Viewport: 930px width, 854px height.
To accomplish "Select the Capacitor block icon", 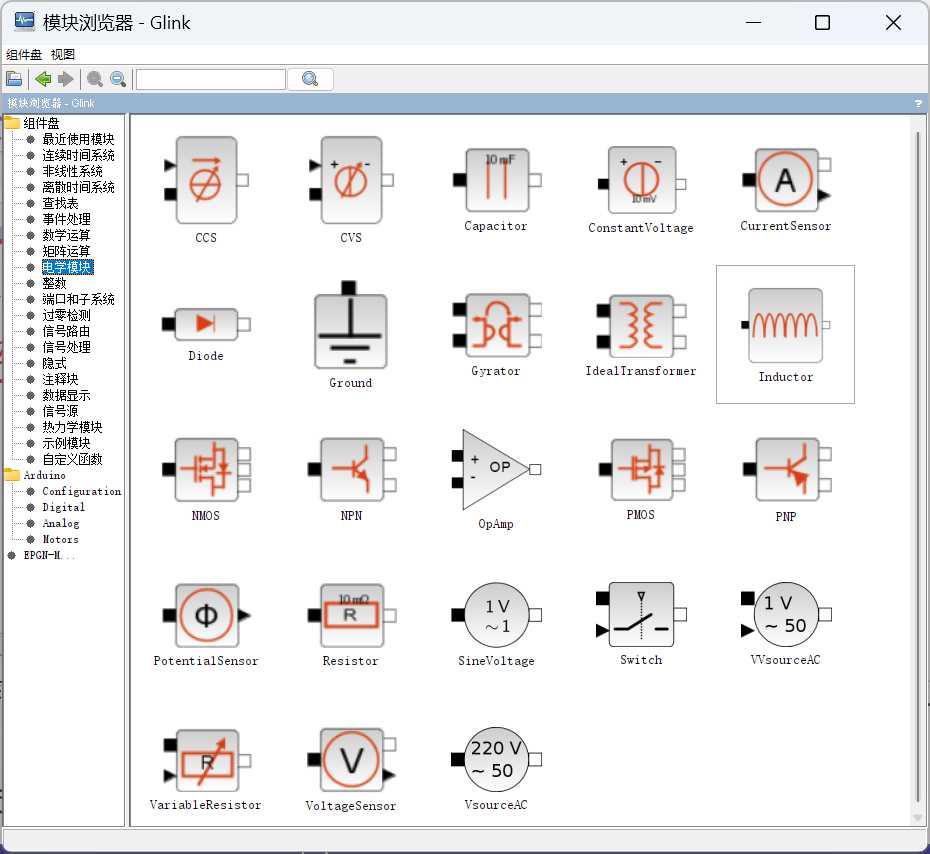I will point(495,180).
